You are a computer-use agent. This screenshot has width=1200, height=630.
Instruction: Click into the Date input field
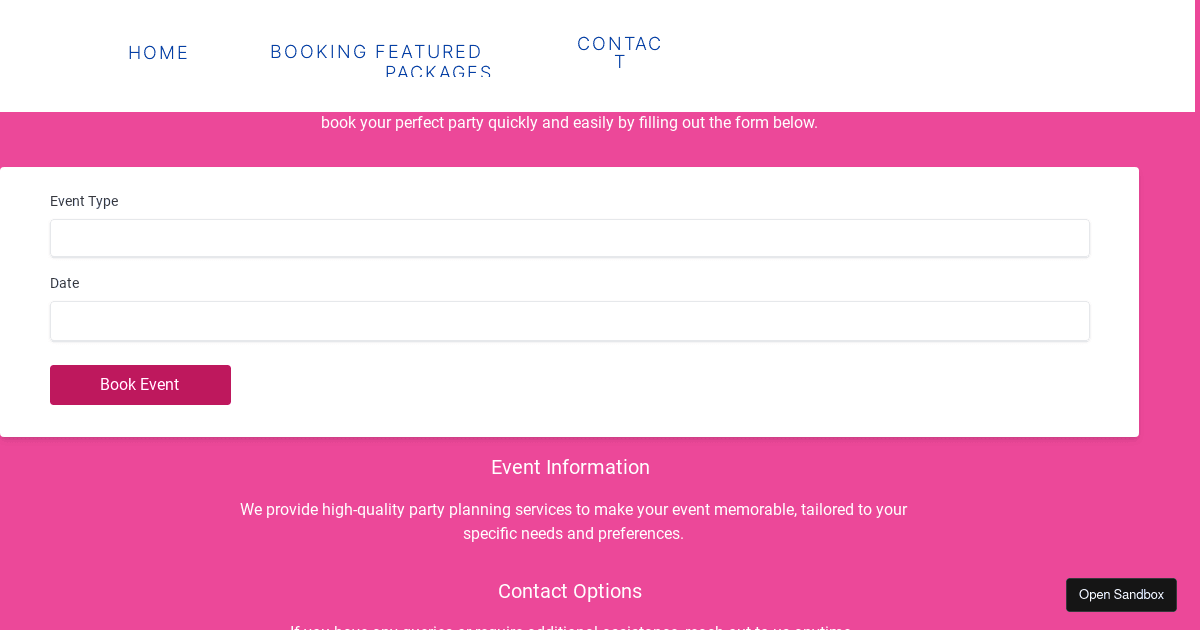pos(569,321)
